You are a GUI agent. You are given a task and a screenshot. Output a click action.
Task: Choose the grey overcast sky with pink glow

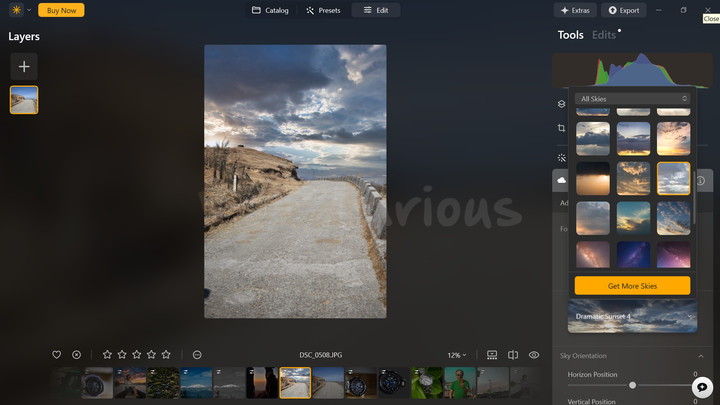[593, 218]
